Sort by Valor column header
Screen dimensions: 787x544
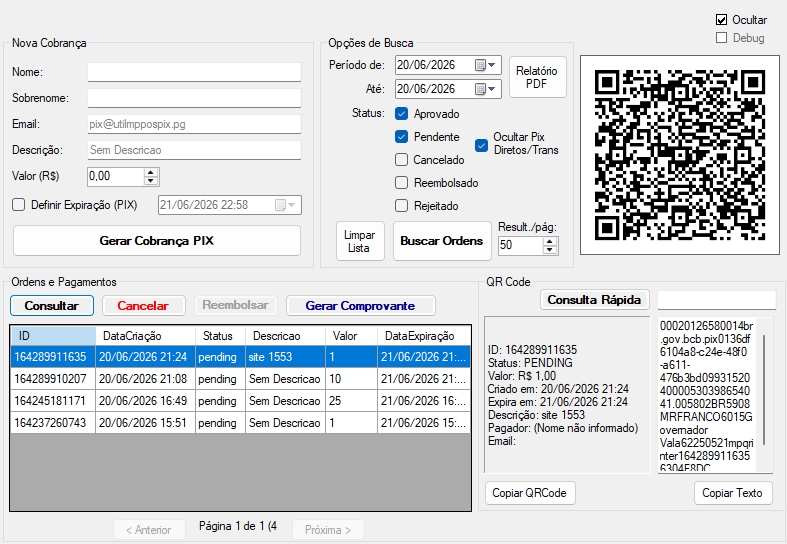(x=351, y=336)
